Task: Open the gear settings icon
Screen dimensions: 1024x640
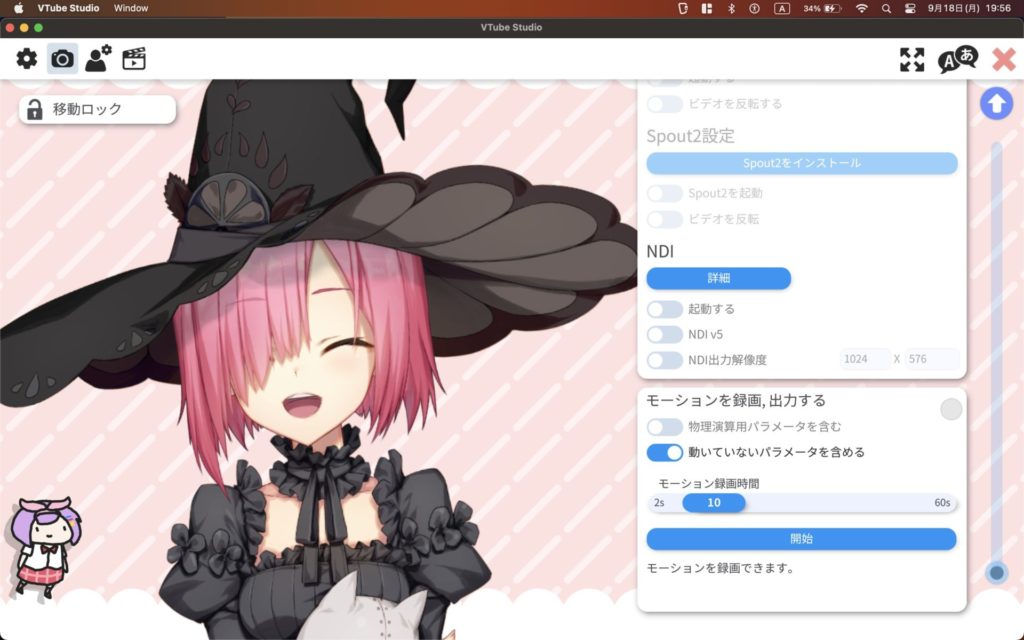Action: click(x=27, y=59)
